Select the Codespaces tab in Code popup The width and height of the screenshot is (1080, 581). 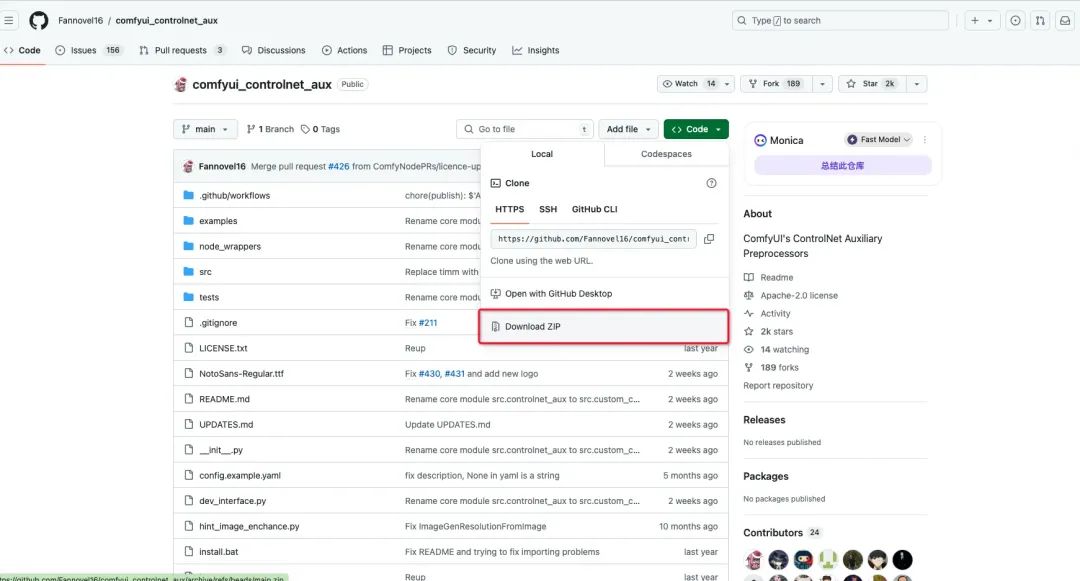(x=666, y=154)
